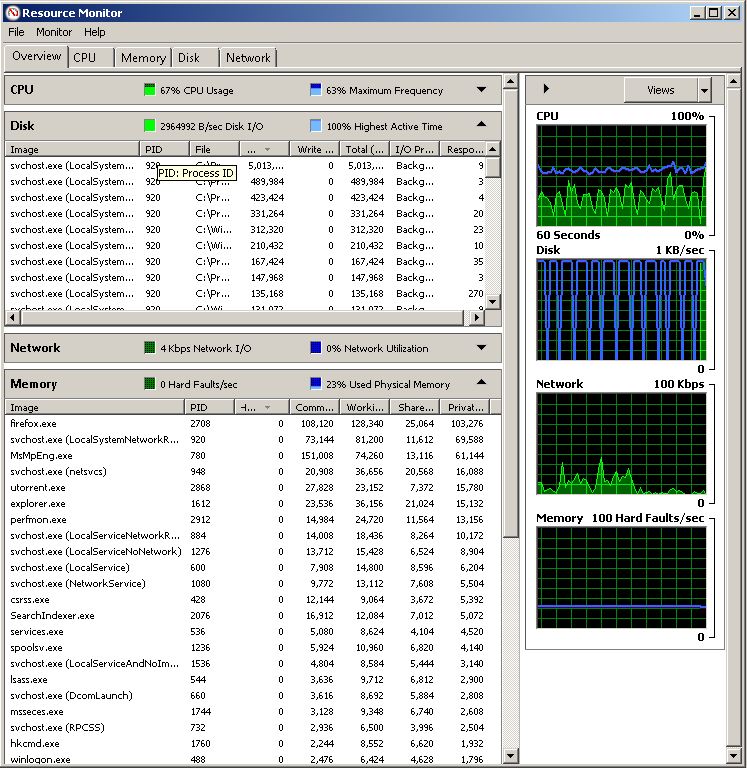The height and width of the screenshot is (768, 747).
Task: Switch to the Memory tab
Action: point(143,58)
